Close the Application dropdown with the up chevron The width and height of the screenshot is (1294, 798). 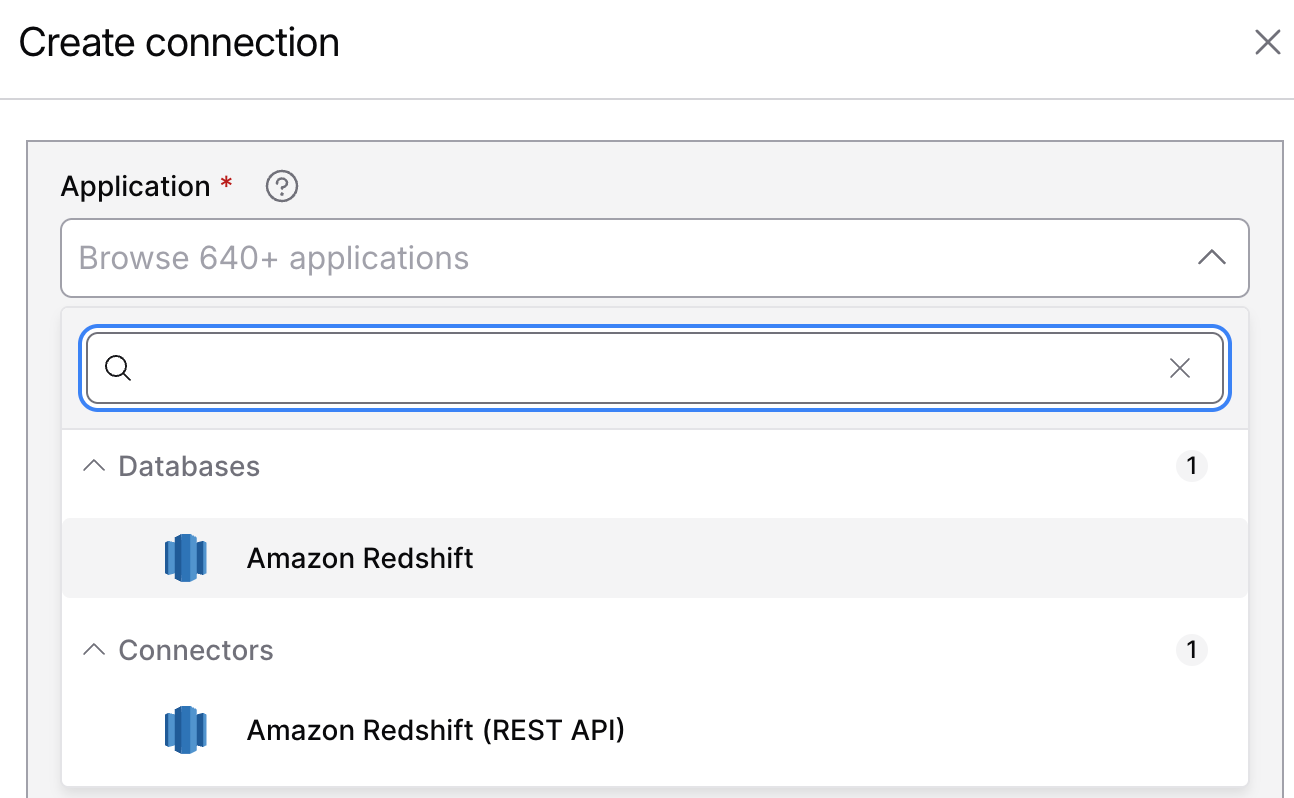[x=1211, y=258]
